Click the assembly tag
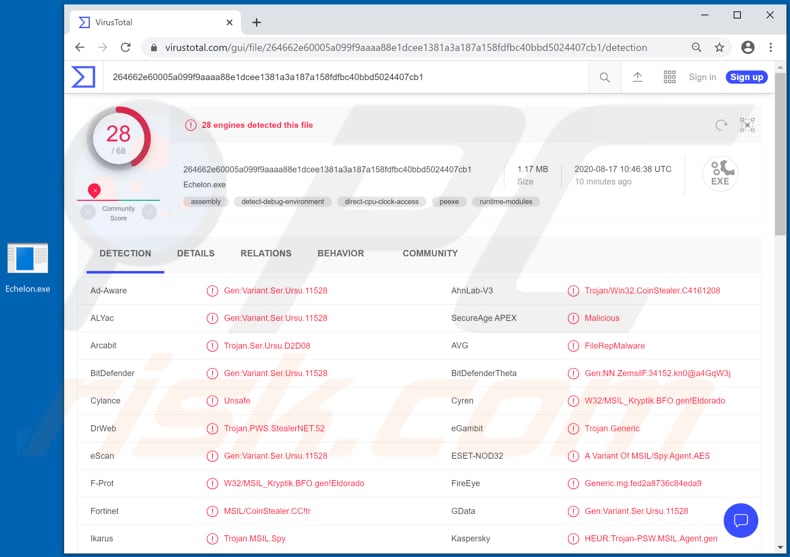The width and height of the screenshot is (790, 557). tap(206, 201)
